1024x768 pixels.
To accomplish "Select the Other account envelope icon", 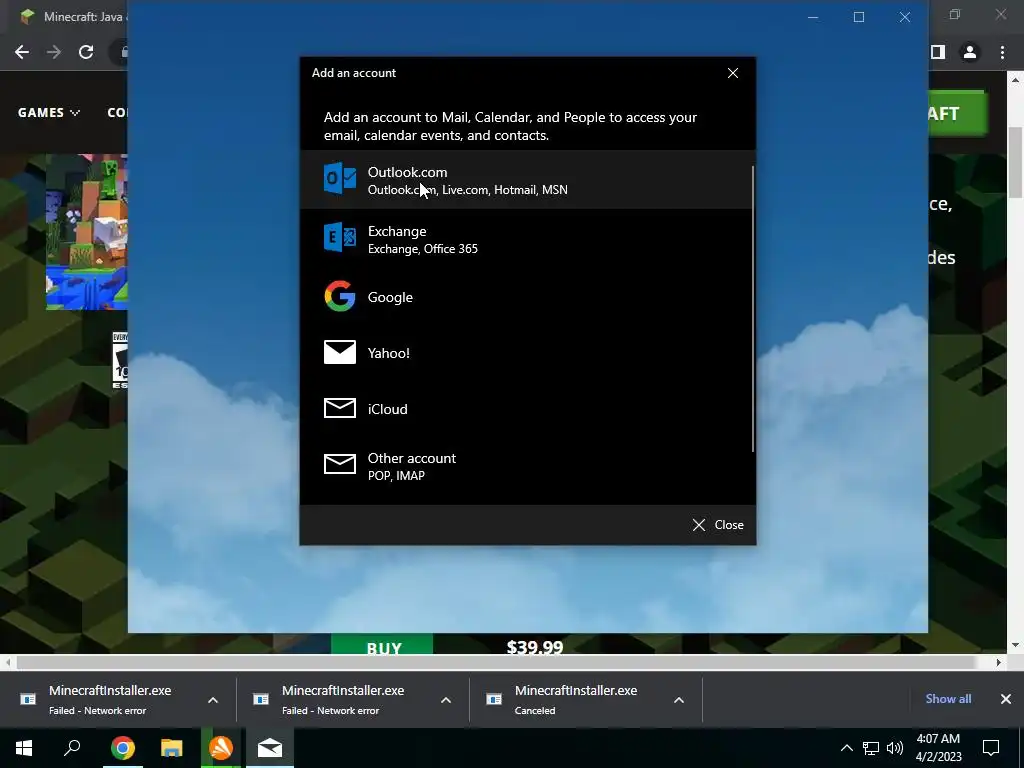I will click(x=340, y=465).
